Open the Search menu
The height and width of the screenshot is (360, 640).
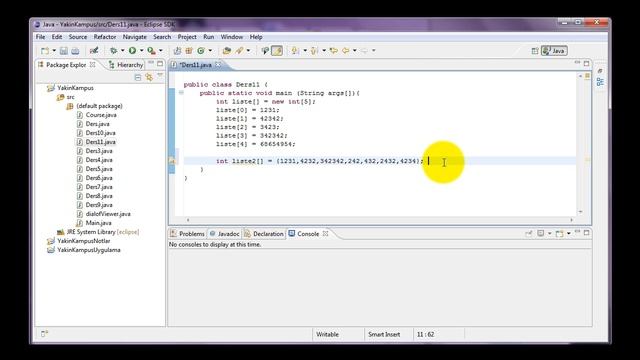coord(162,37)
